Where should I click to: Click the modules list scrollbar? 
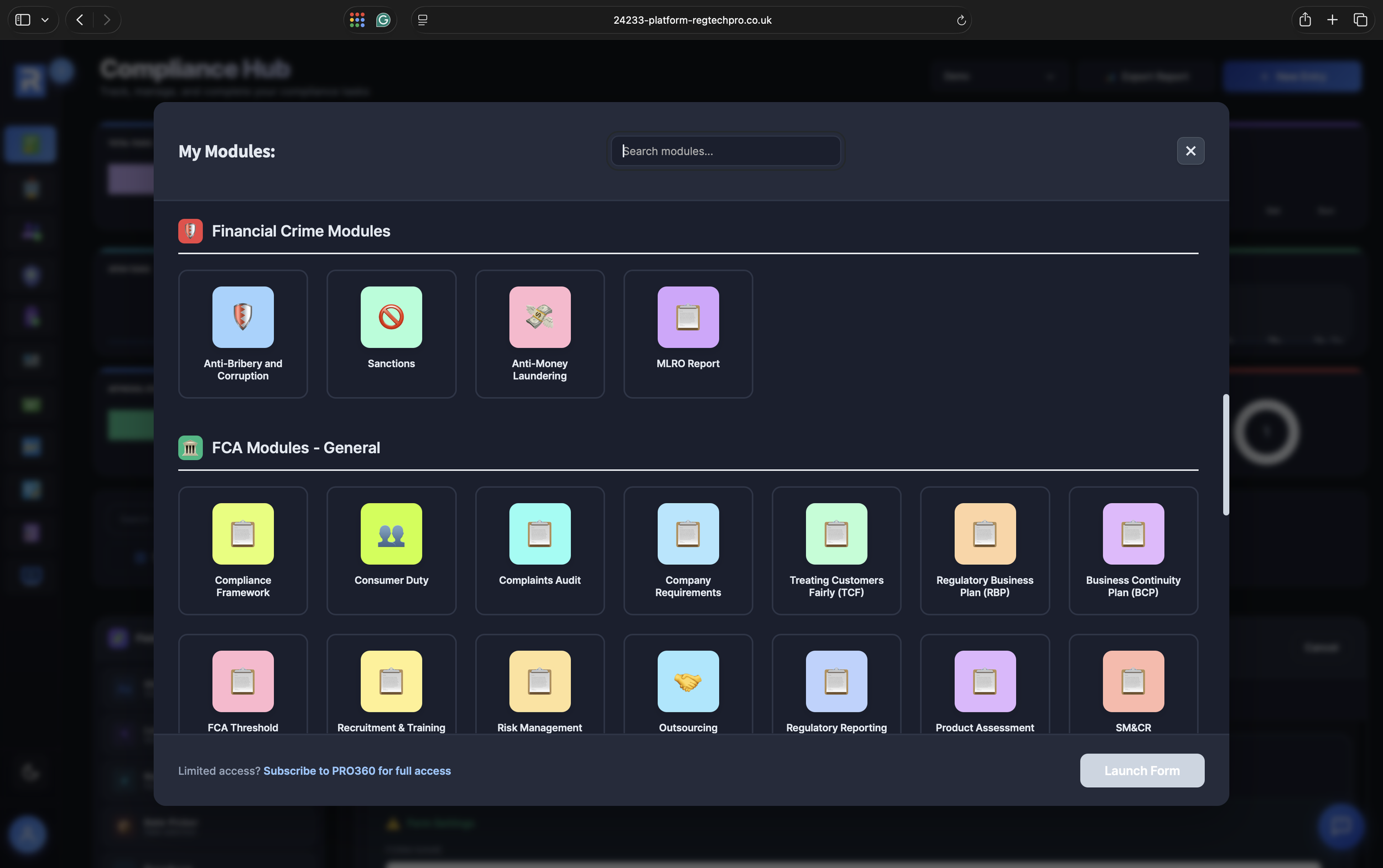point(1226,454)
